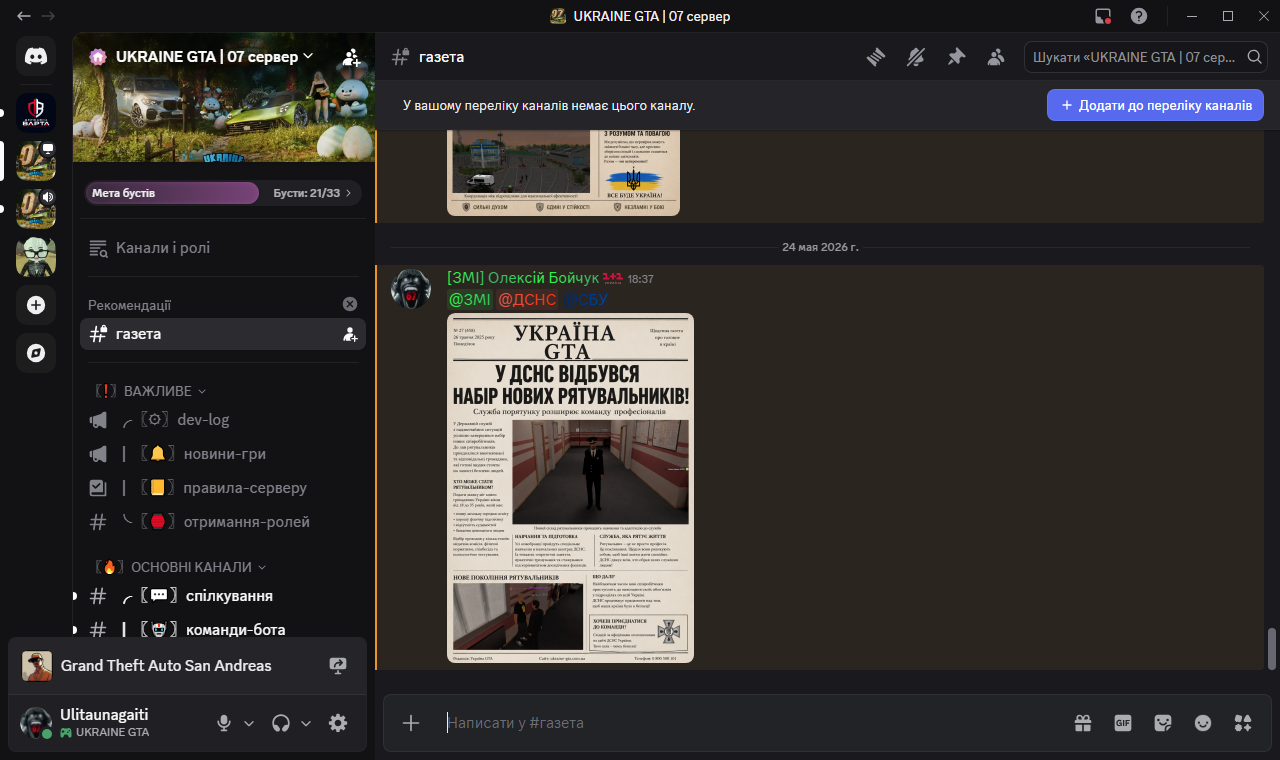
Task: Open GIF picker
Action: tap(1123, 723)
